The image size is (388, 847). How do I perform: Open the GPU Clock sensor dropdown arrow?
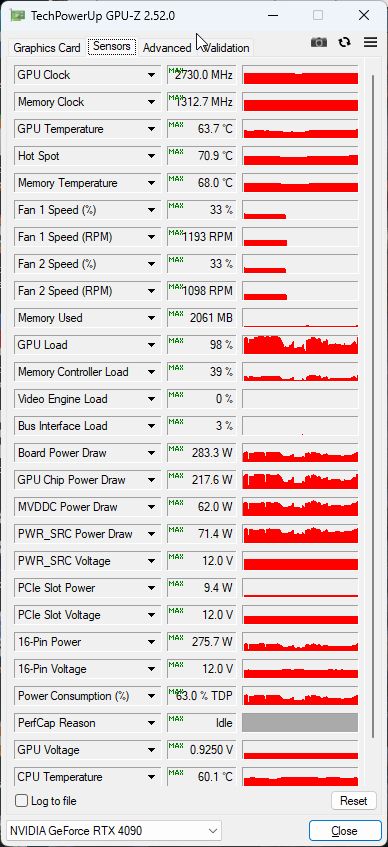[x=151, y=75]
